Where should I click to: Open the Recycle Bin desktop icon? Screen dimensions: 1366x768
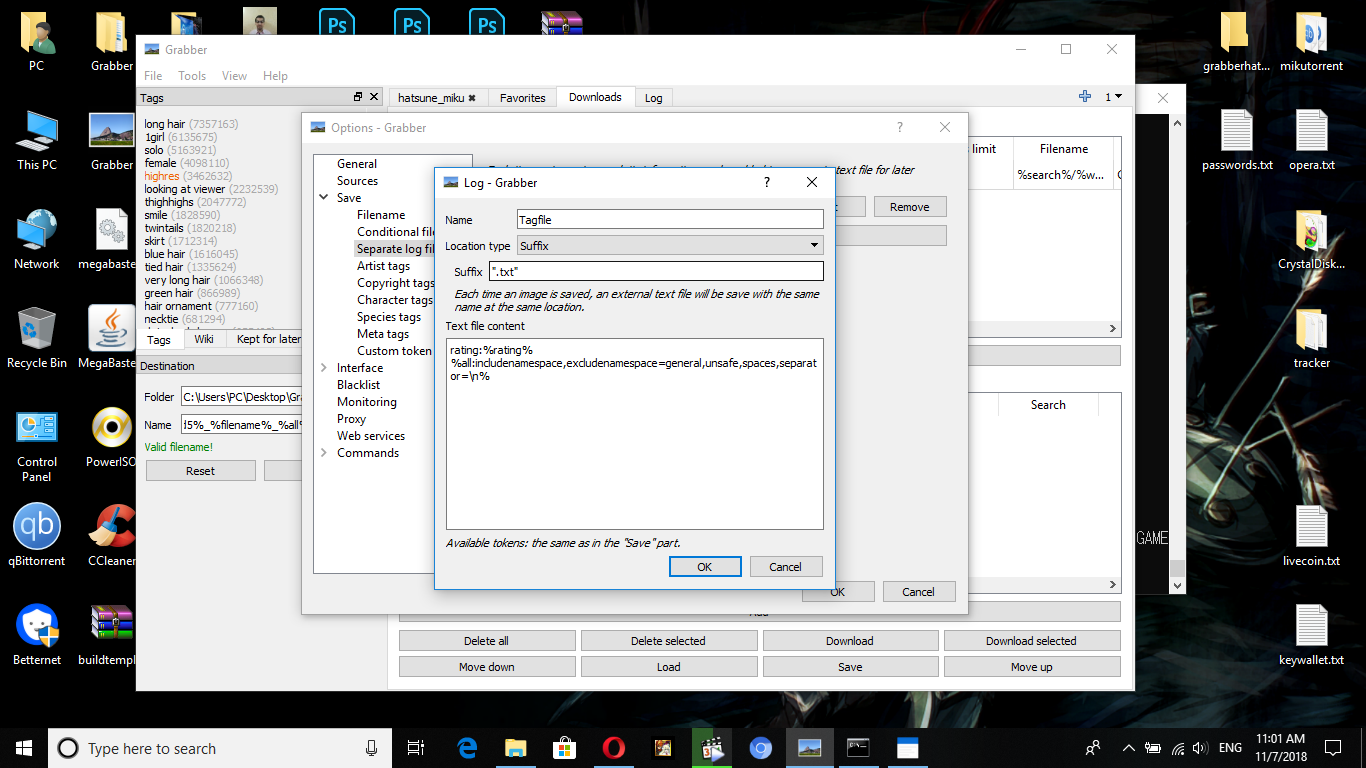point(36,339)
